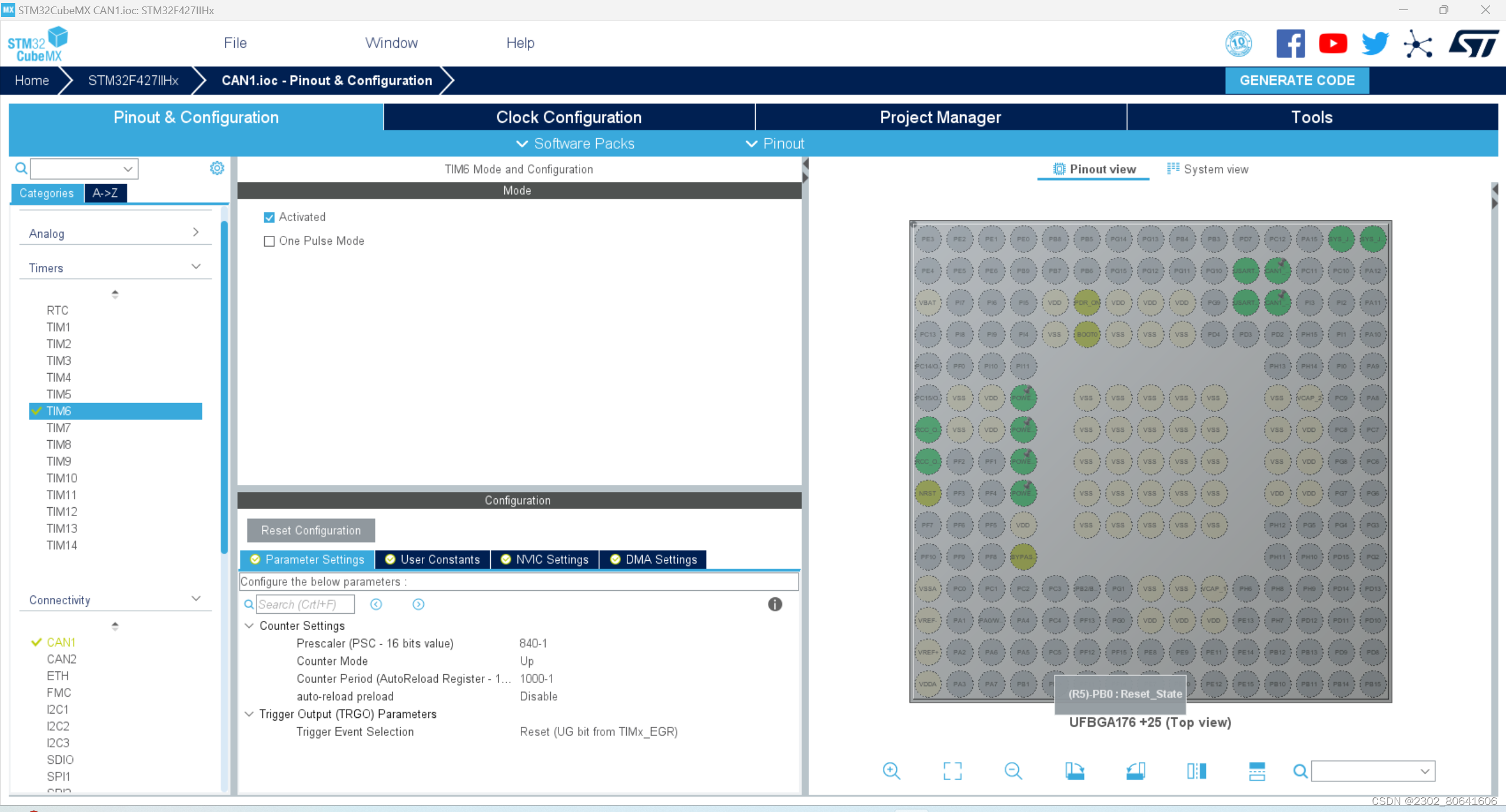1506x812 pixels.
Task: Collapse the Counter Settings group
Action: coord(250,625)
